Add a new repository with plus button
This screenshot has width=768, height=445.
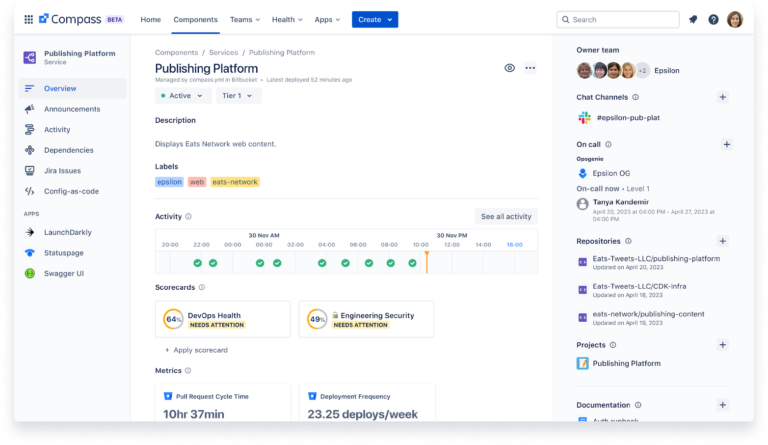(x=723, y=241)
